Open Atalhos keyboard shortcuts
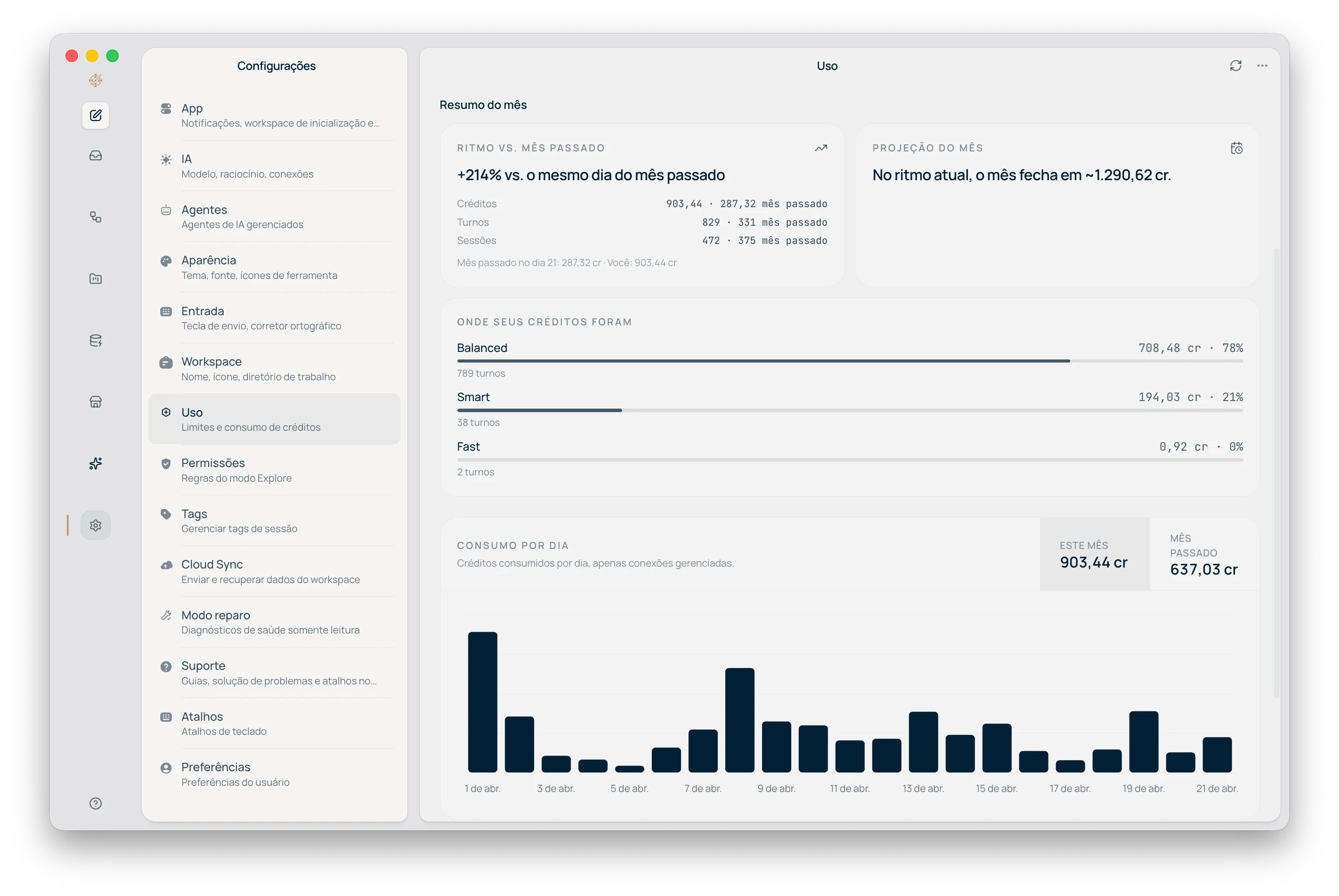Viewport: 1339px width, 896px height. [275, 723]
